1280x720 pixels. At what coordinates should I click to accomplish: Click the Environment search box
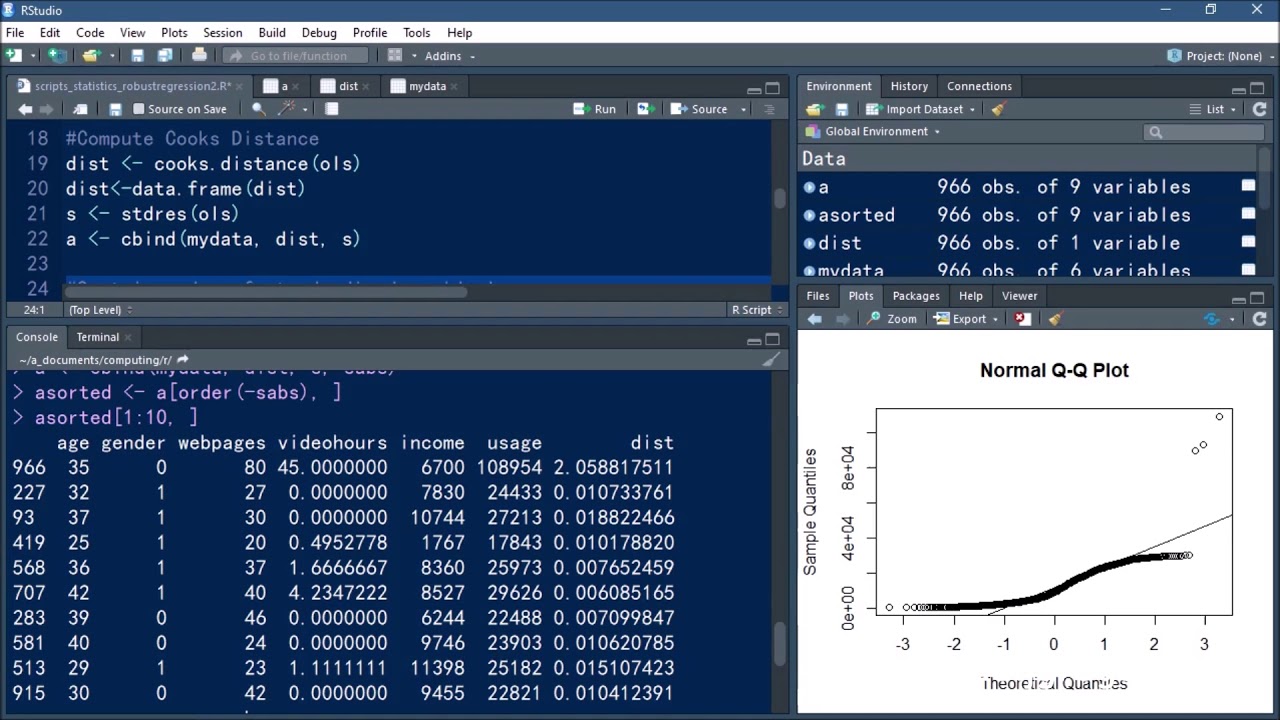point(1204,132)
